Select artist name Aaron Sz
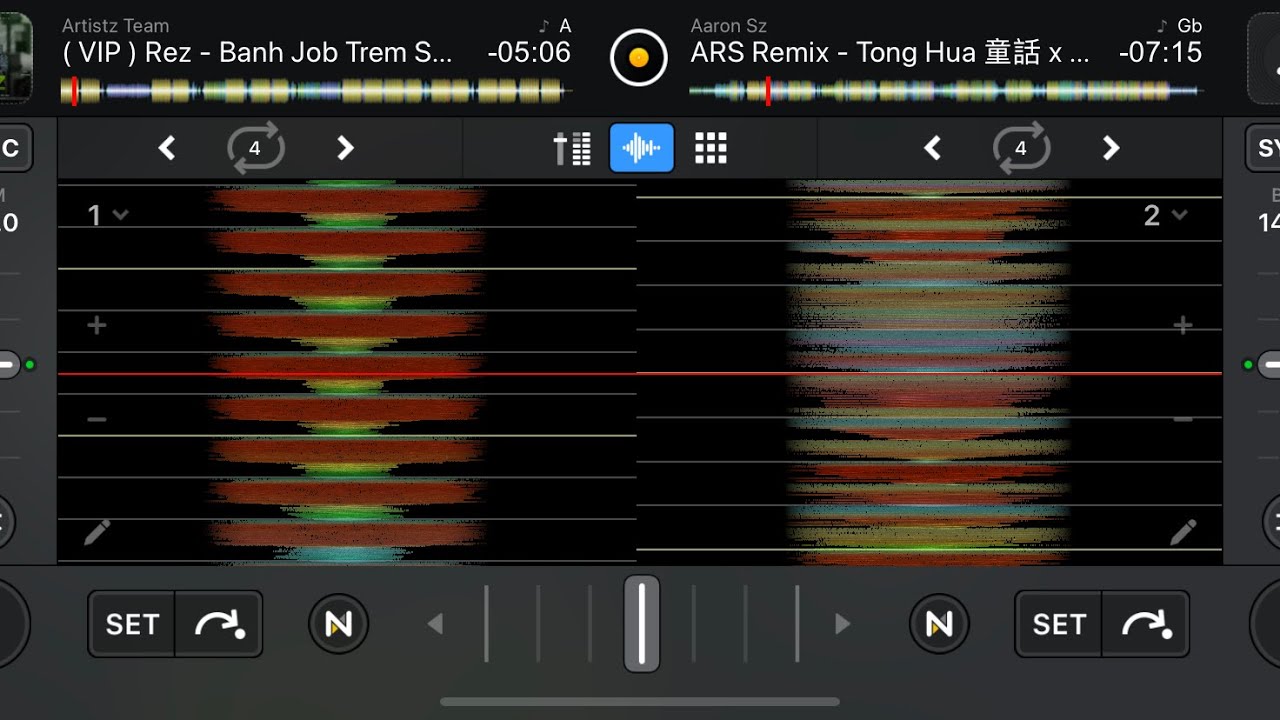Screen dimensions: 1280x720 [729, 26]
